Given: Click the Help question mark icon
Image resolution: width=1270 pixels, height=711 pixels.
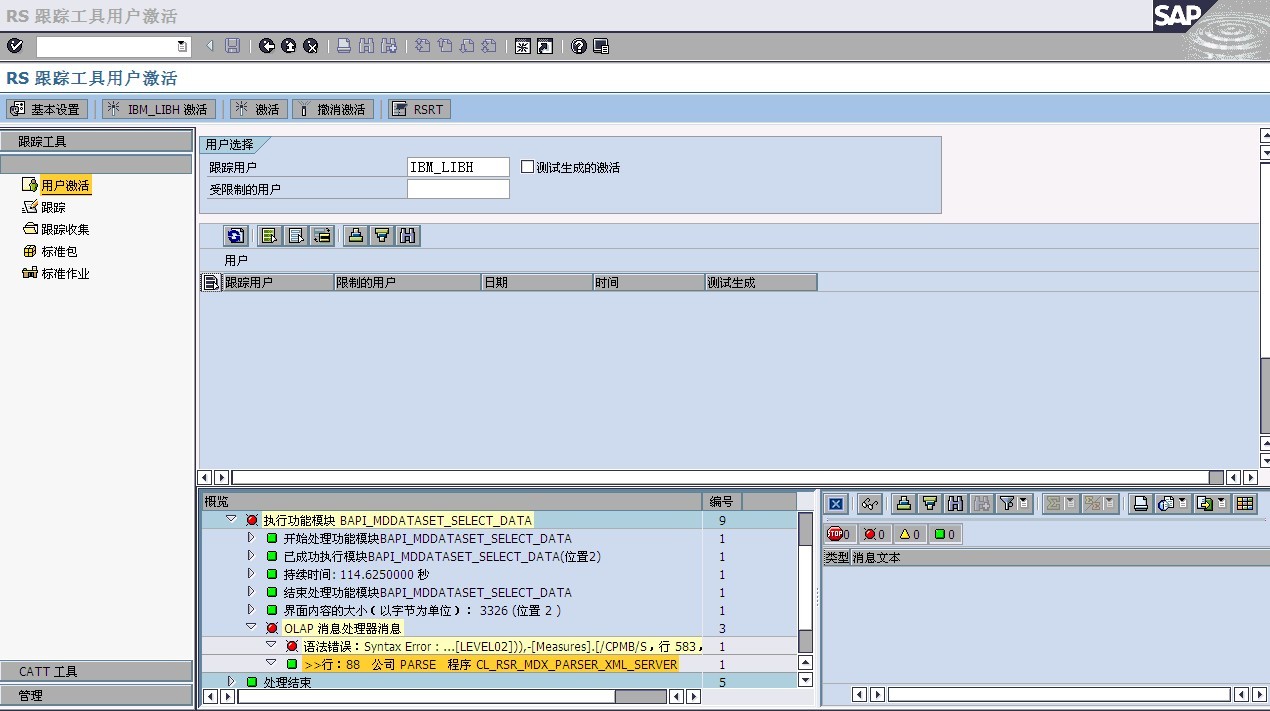Looking at the screenshot, I should tap(578, 46).
